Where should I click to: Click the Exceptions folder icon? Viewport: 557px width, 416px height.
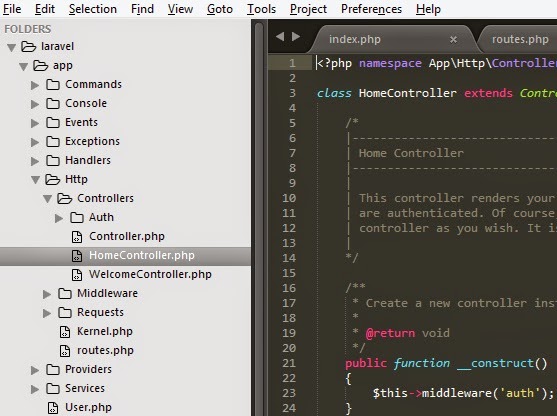[x=53, y=141]
